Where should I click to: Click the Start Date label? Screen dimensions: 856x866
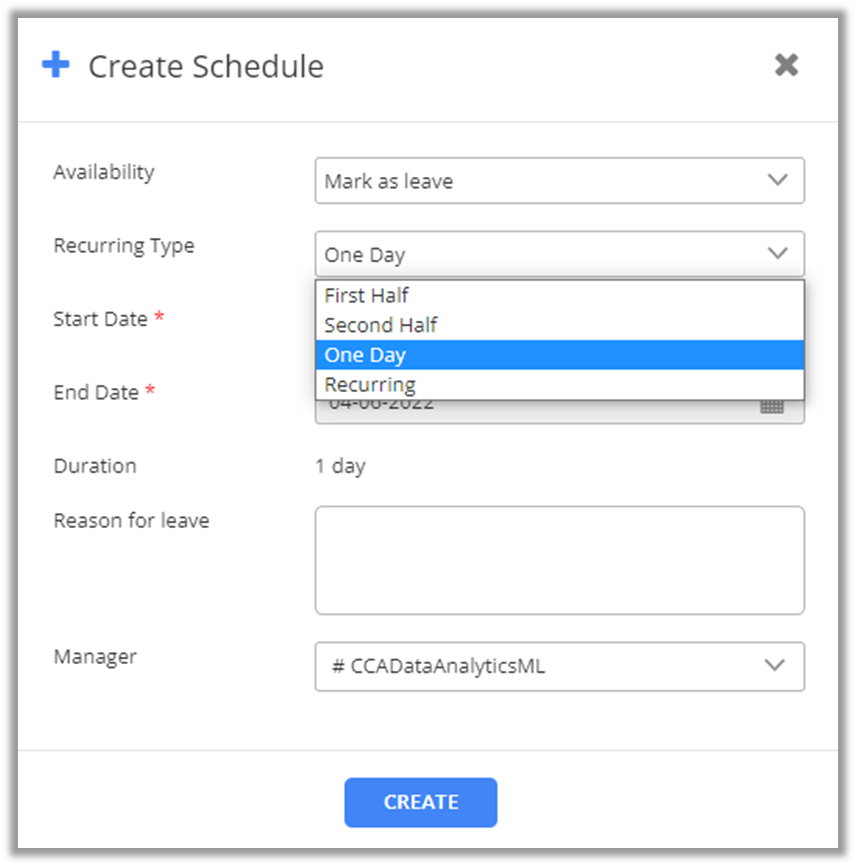(x=100, y=319)
